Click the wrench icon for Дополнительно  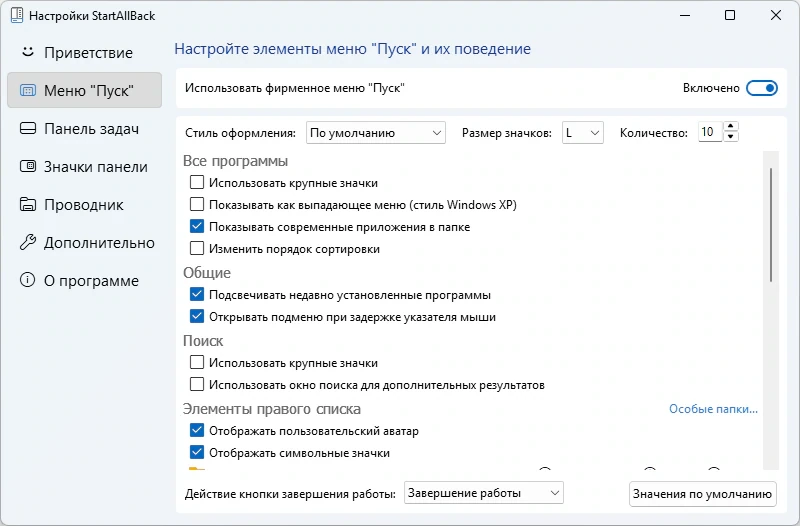click(28, 242)
